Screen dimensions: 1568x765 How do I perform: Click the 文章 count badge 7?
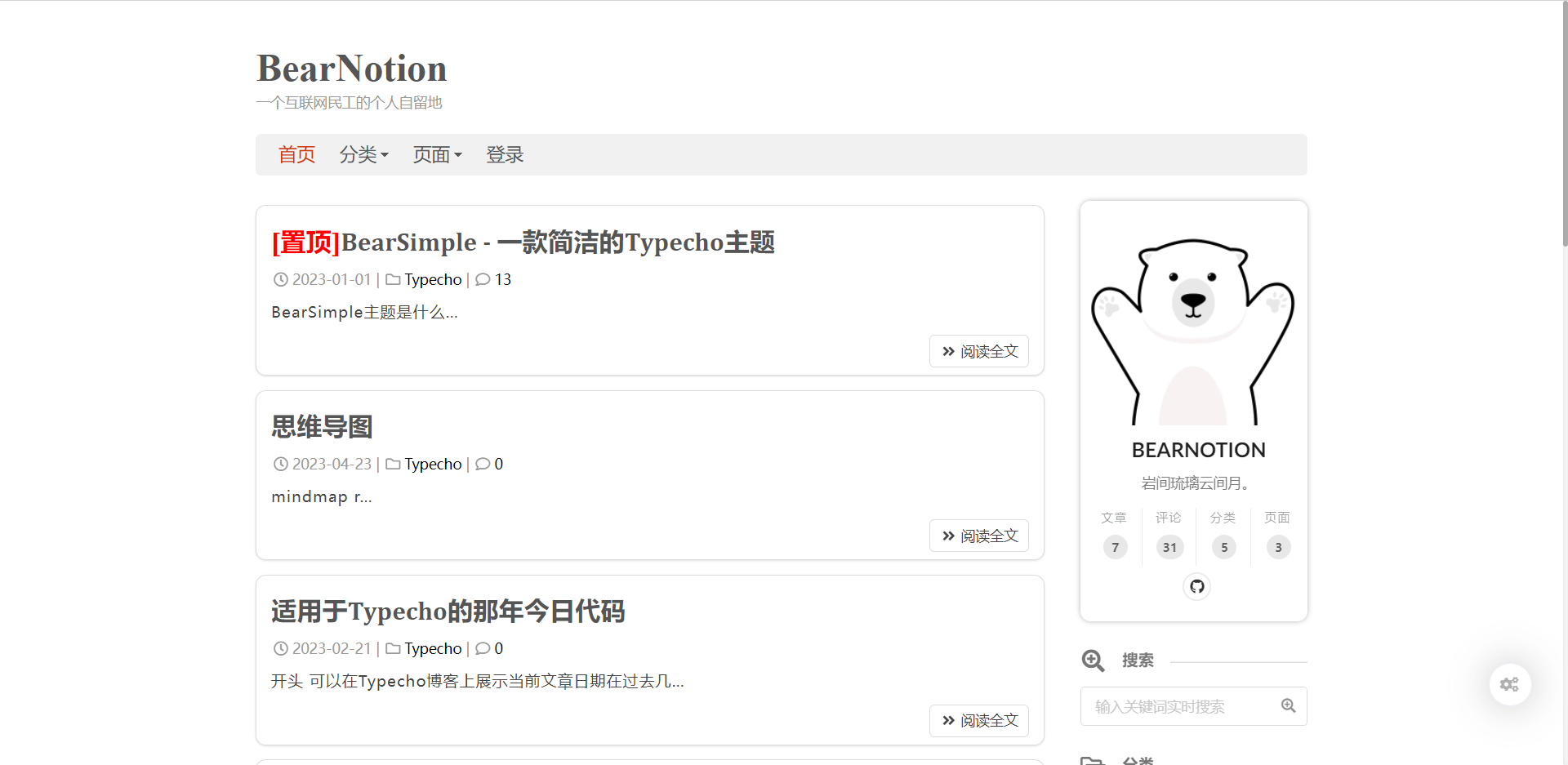(x=1115, y=547)
